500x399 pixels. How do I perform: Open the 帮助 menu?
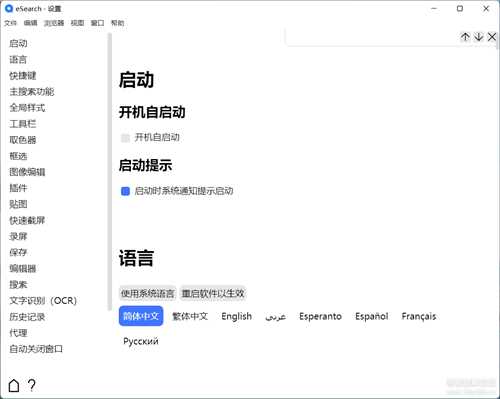pyautogui.click(x=117, y=23)
